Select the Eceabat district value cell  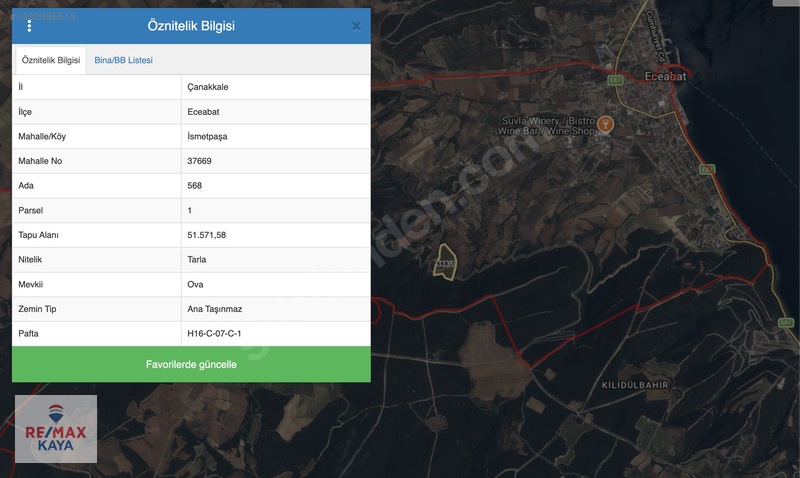[276, 112]
